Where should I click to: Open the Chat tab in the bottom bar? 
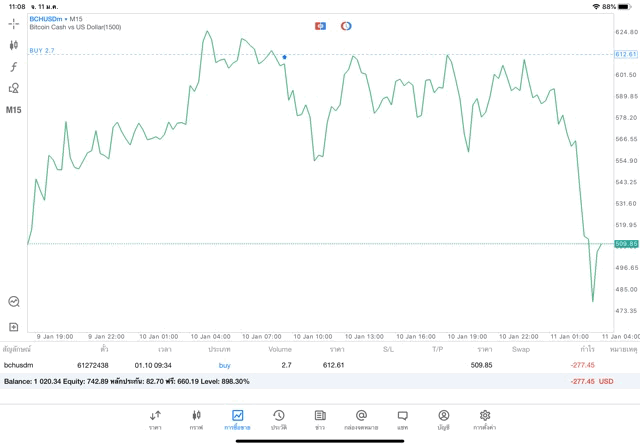[402, 419]
